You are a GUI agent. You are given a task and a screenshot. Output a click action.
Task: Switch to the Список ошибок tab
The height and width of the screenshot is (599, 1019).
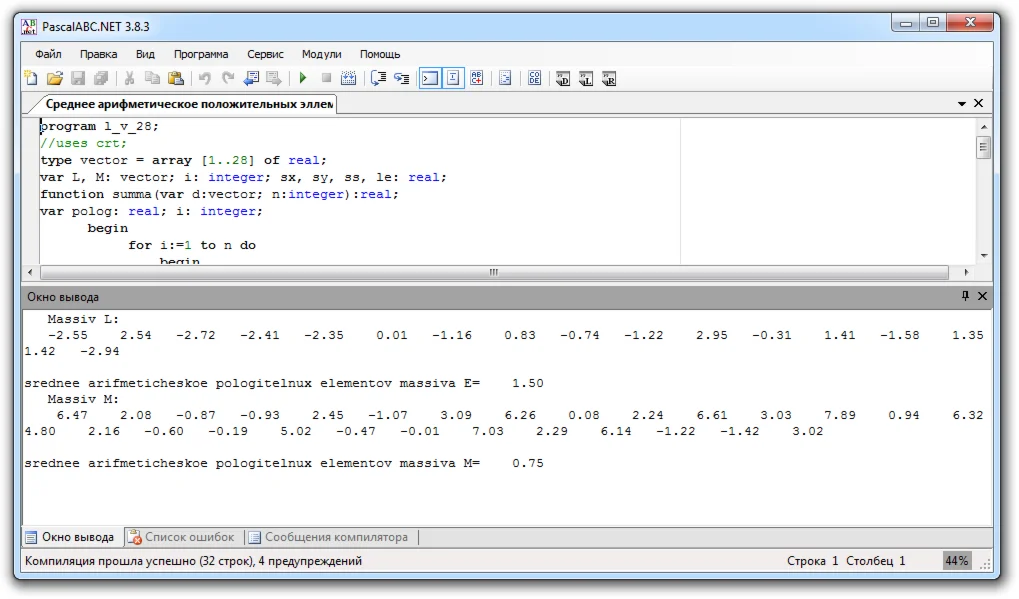tap(181, 537)
